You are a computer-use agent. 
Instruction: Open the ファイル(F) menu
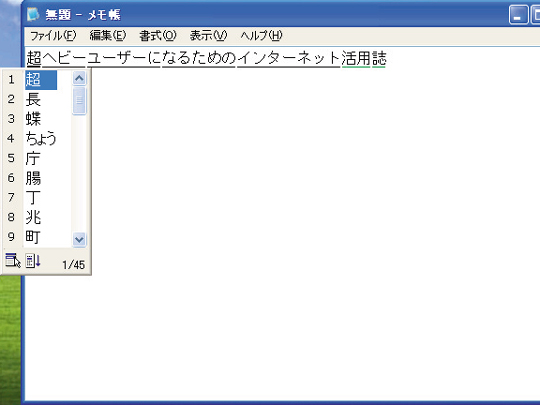(x=53, y=35)
